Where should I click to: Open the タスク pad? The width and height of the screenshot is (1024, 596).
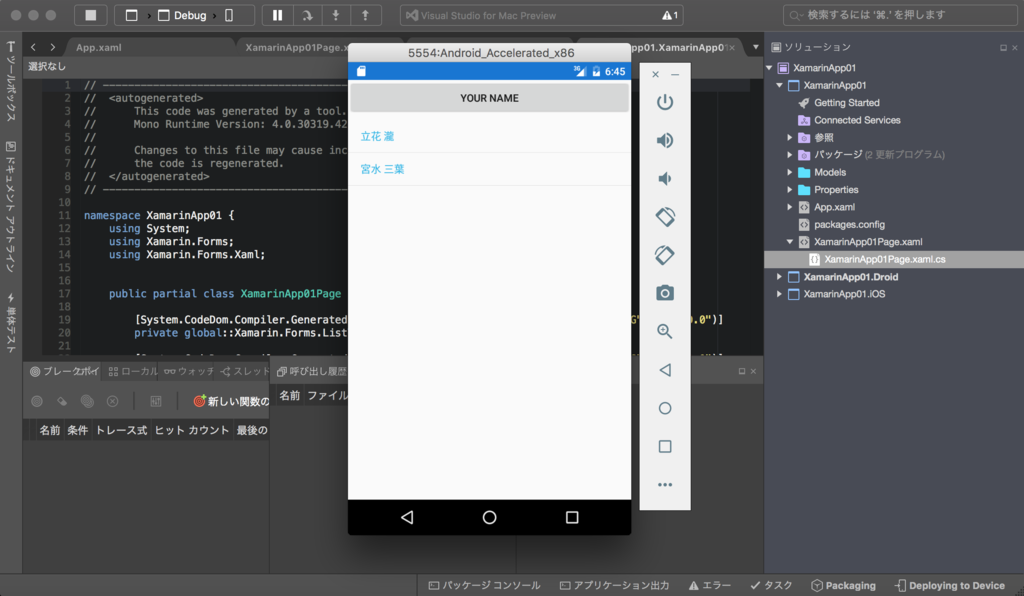pos(771,586)
